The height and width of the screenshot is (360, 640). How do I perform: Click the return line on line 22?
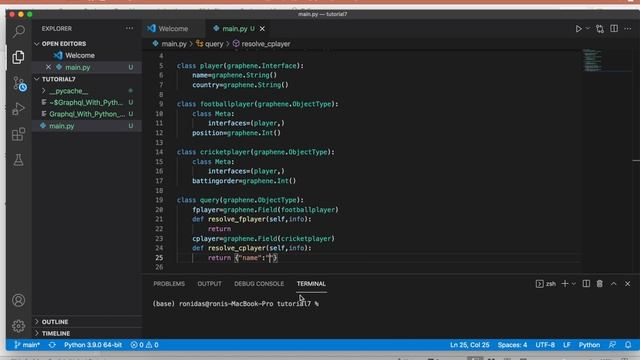tap(219, 229)
